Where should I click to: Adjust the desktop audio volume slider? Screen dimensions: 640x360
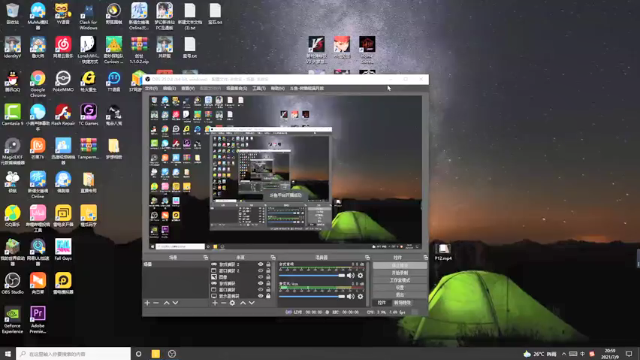click(312, 276)
